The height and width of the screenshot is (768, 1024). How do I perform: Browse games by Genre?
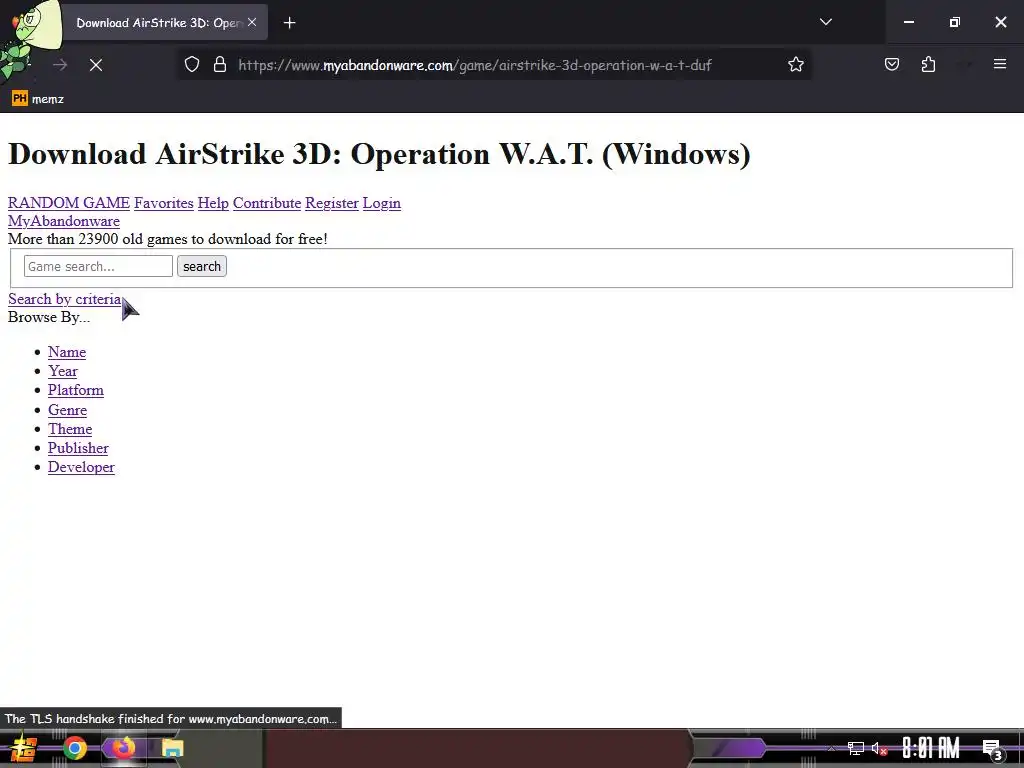click(x=67, y=409)
